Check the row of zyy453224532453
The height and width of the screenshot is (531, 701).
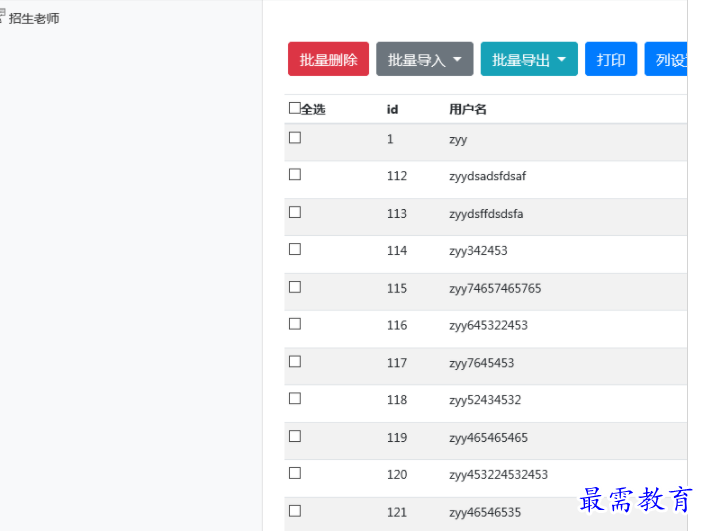(x=295, y=473)
